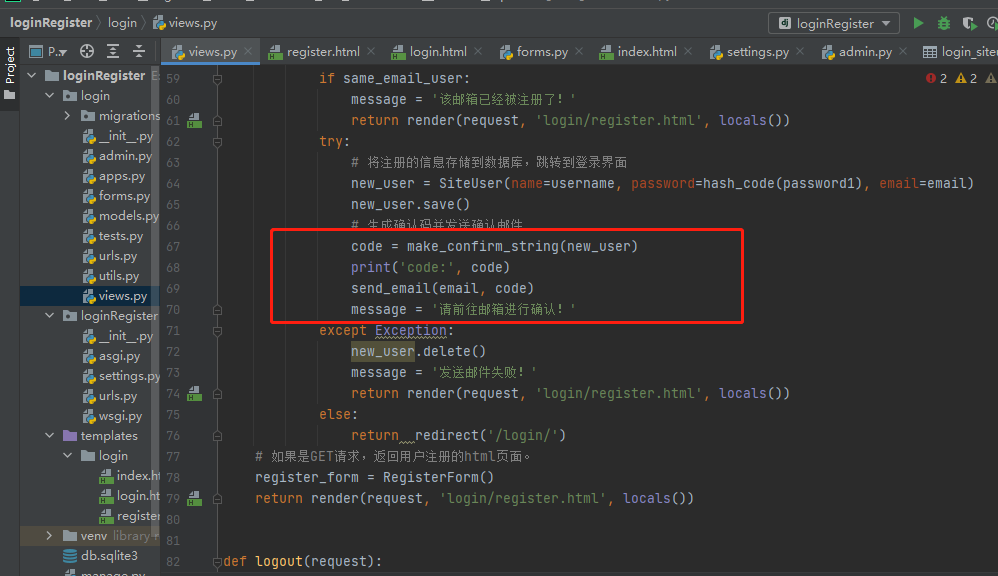Run the loginRegister configuration
Image resolution: width=998 pixels, height=576 pixels.
[918, 24]
